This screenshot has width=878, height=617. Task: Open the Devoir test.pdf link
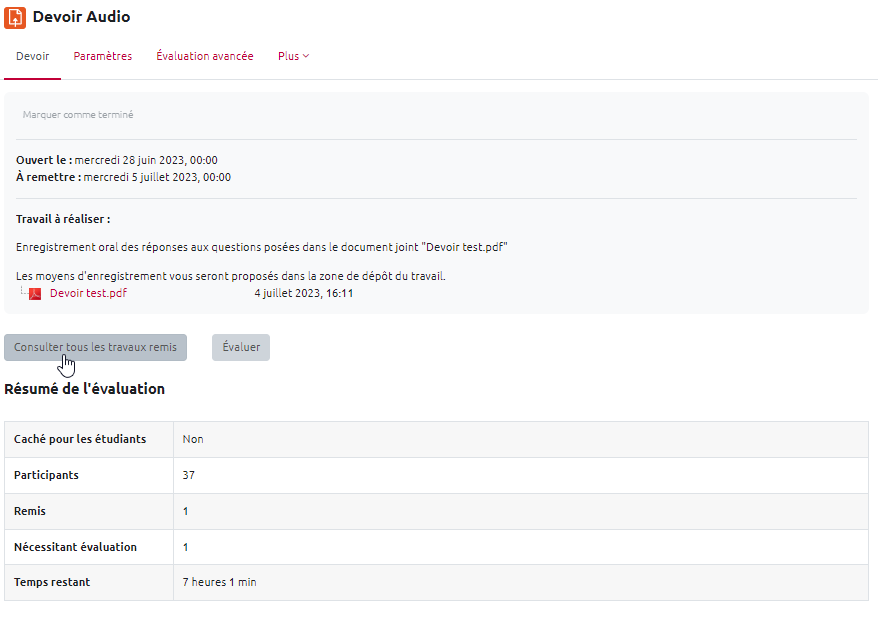click(x=88, y=294)
